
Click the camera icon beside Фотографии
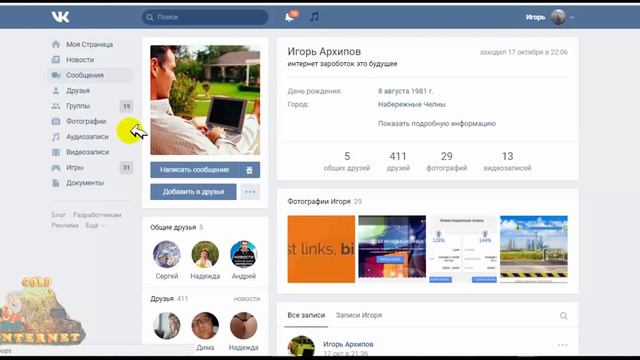tap(56, 121)
